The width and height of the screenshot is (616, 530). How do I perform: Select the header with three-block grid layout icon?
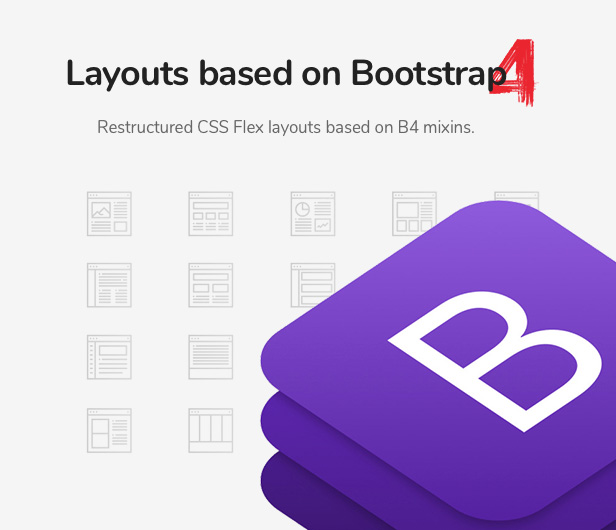pos(211,214)
